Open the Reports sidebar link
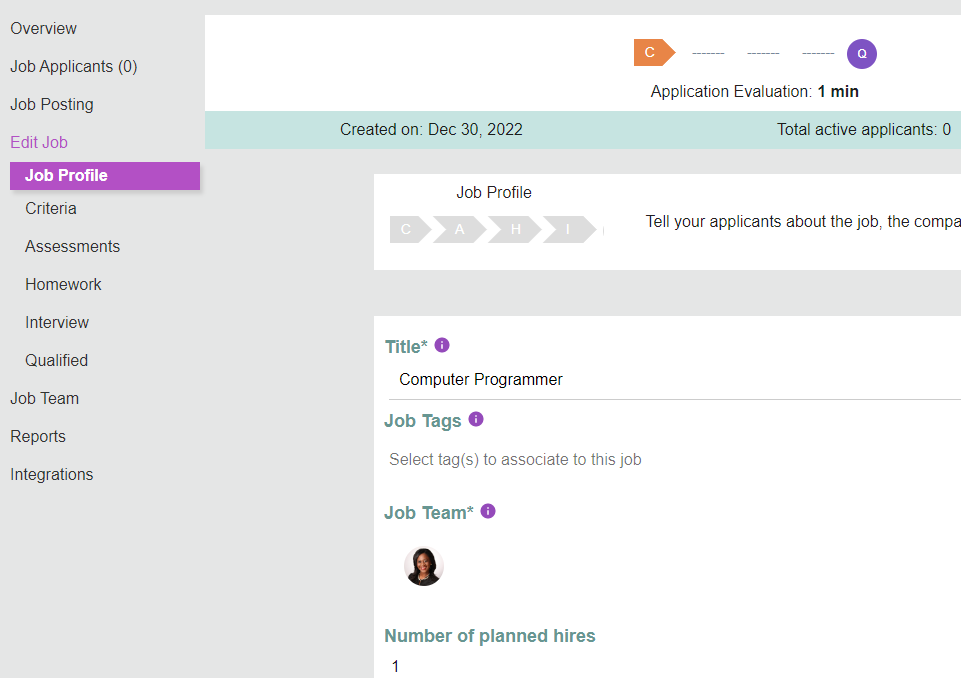The height and width of the screenshot is (678, 961). click(x=38, y=436)
